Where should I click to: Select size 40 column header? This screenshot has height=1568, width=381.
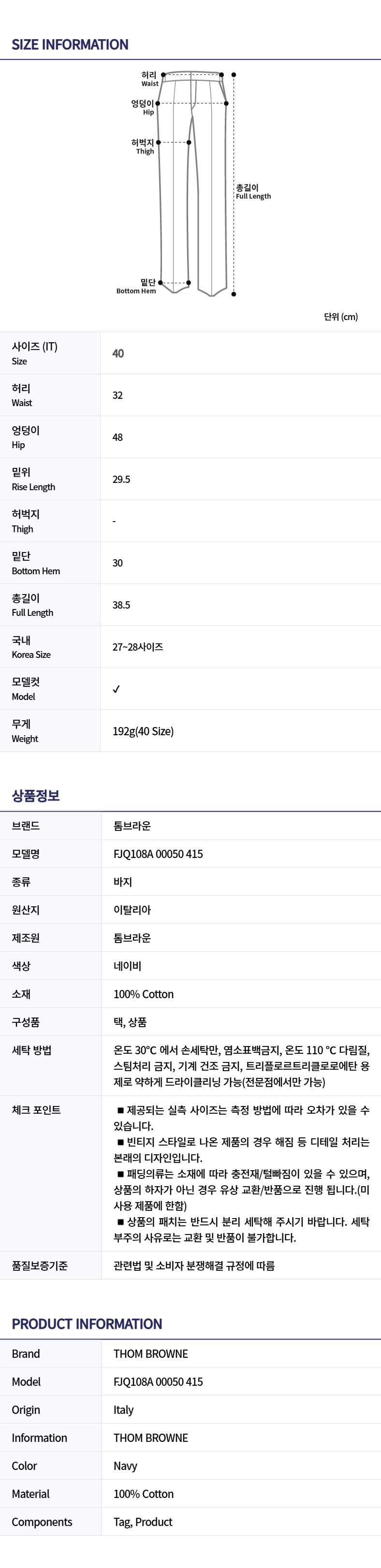tap(118, 353)
